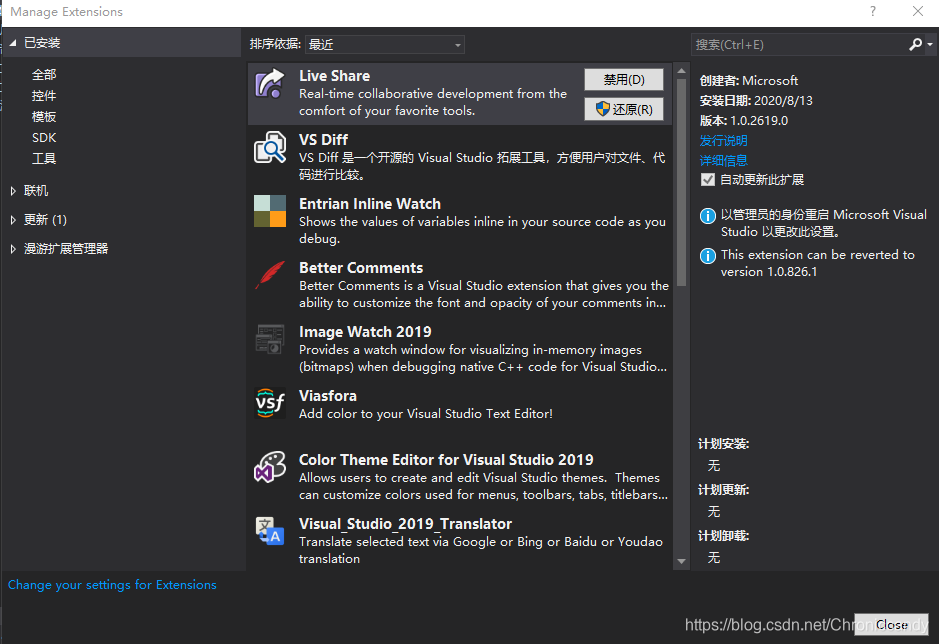This screenshot has width=939, height=644.
Task: Select Color Theme Editor for Visual Studio 2019
Action: point(446,459)
